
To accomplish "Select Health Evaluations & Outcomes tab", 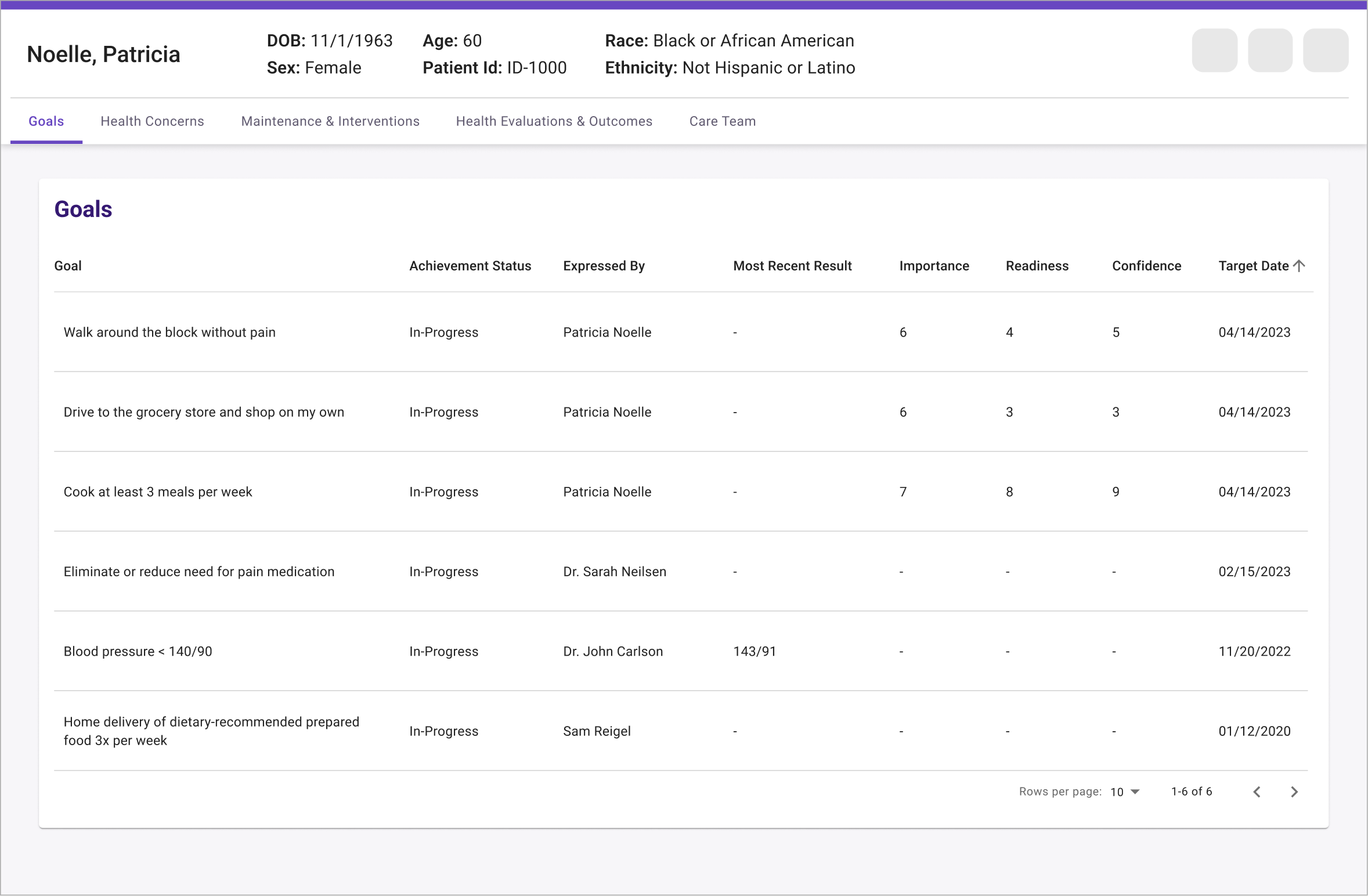I will 554,121.
